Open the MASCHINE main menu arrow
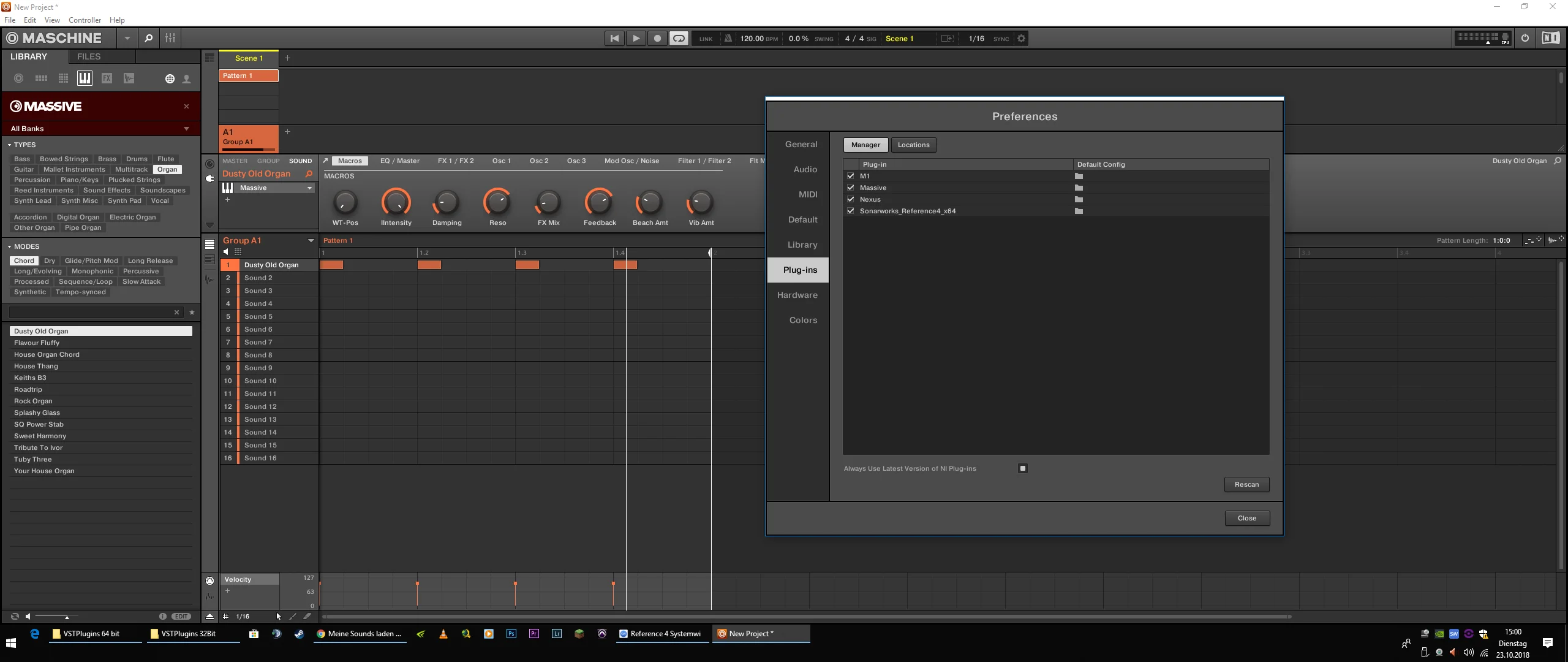This screenshot has width=1568, height=662. point(127,38)
